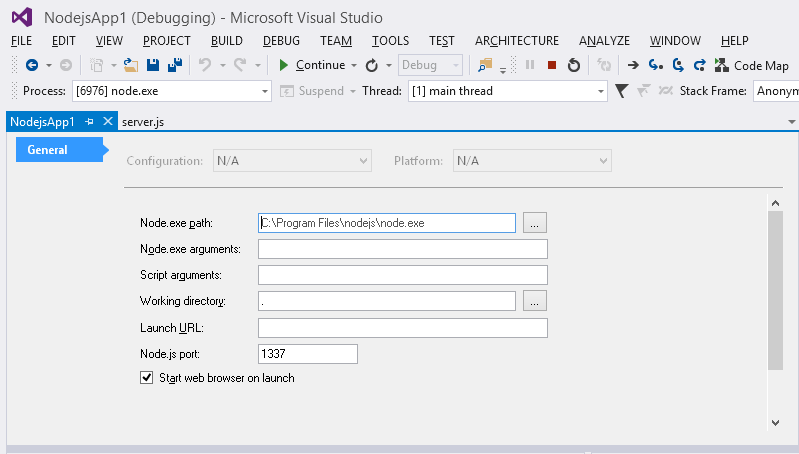Image resolution: width=799 pixels, height=454 pixels.
Task: Open the DEBUG menu
Action: (x=281, y=41)
